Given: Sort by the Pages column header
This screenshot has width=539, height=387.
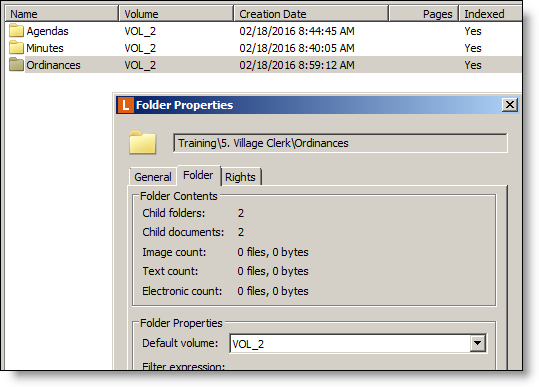Looking at the screenshot, I should (x=424, y=14).
